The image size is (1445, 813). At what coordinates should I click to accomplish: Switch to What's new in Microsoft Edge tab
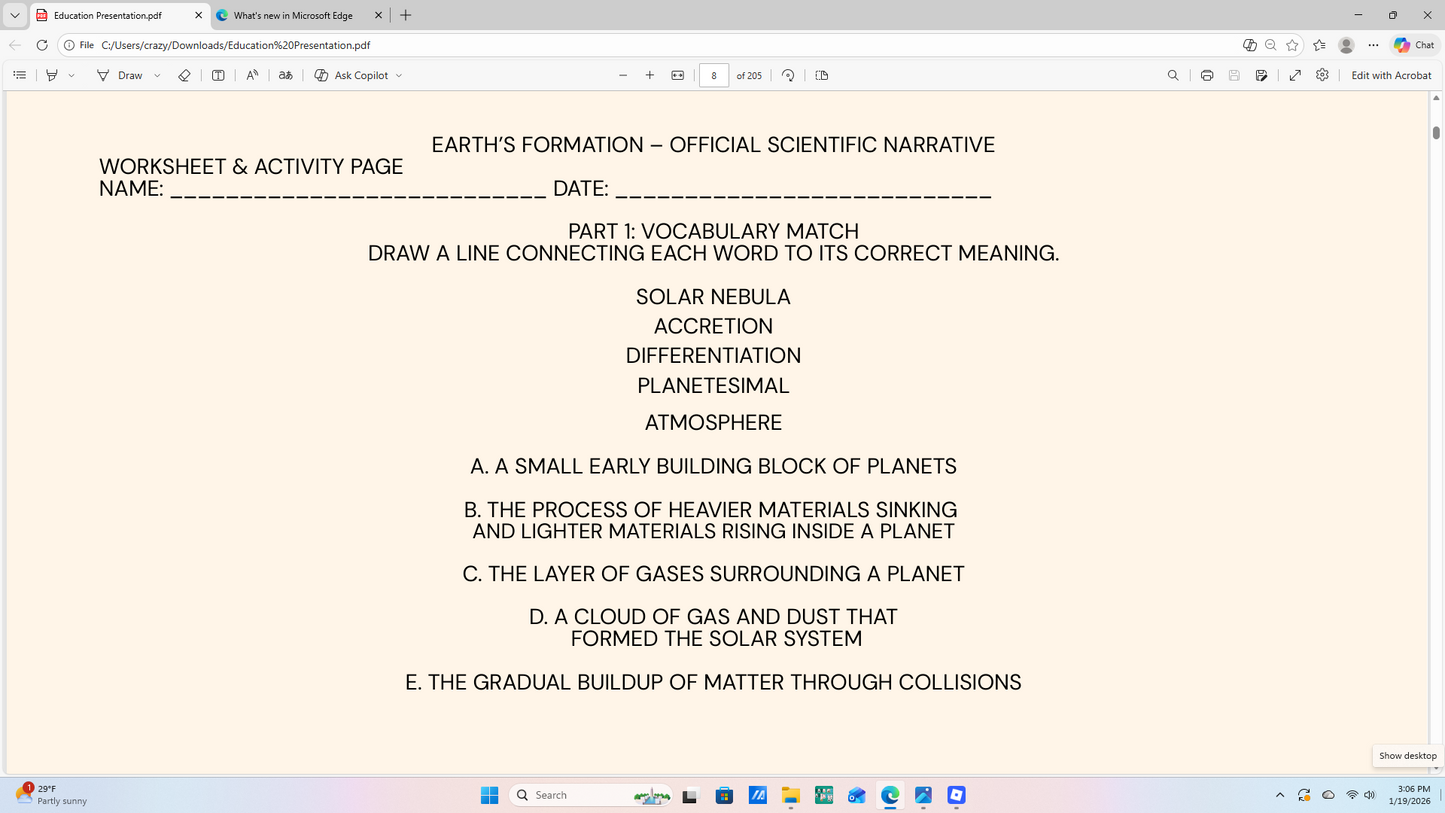click(293, 15)
